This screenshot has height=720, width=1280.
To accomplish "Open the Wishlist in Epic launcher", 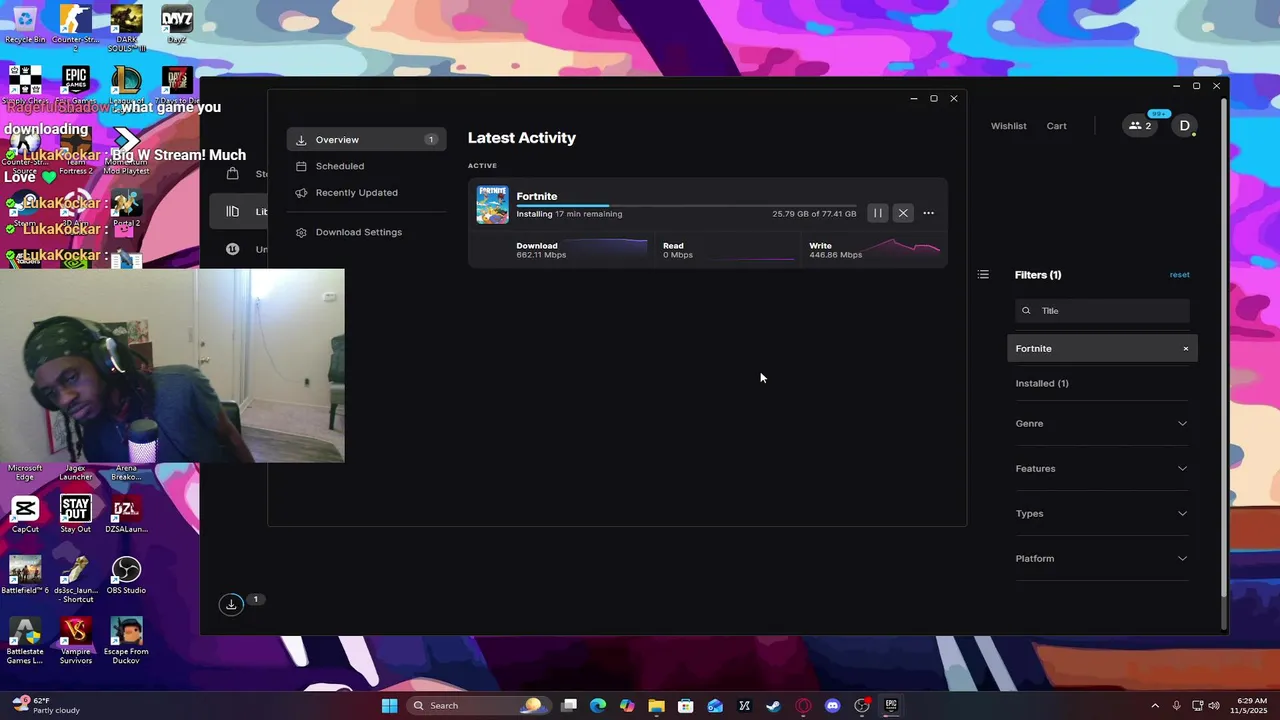I will coord(1008,126).
